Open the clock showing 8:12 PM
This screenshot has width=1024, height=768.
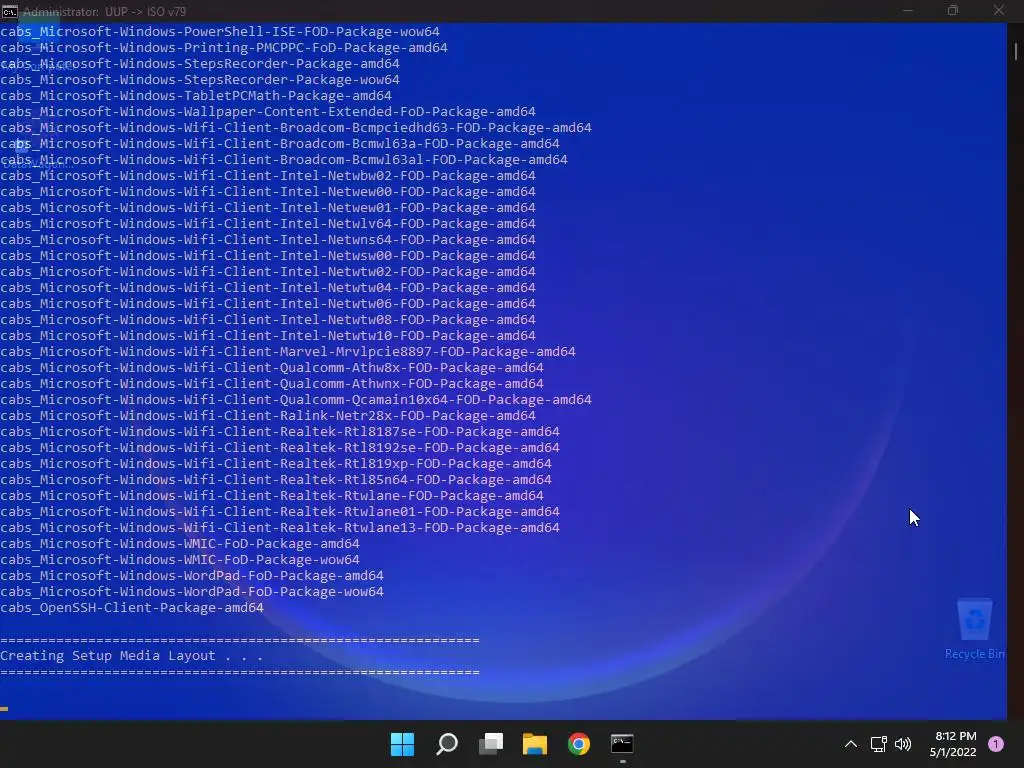coord(953,744)
